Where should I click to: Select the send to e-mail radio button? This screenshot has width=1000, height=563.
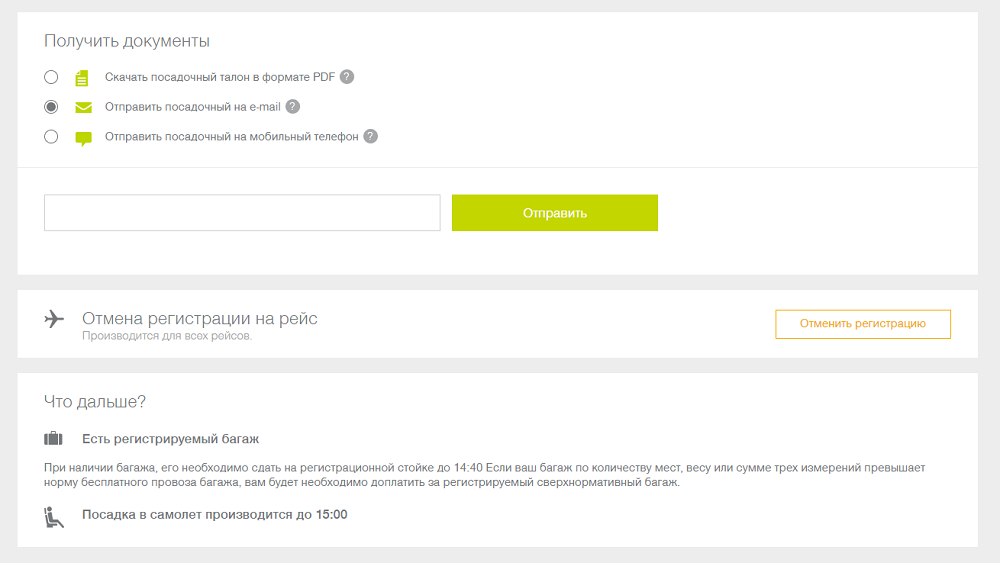(x=51, y=107)
